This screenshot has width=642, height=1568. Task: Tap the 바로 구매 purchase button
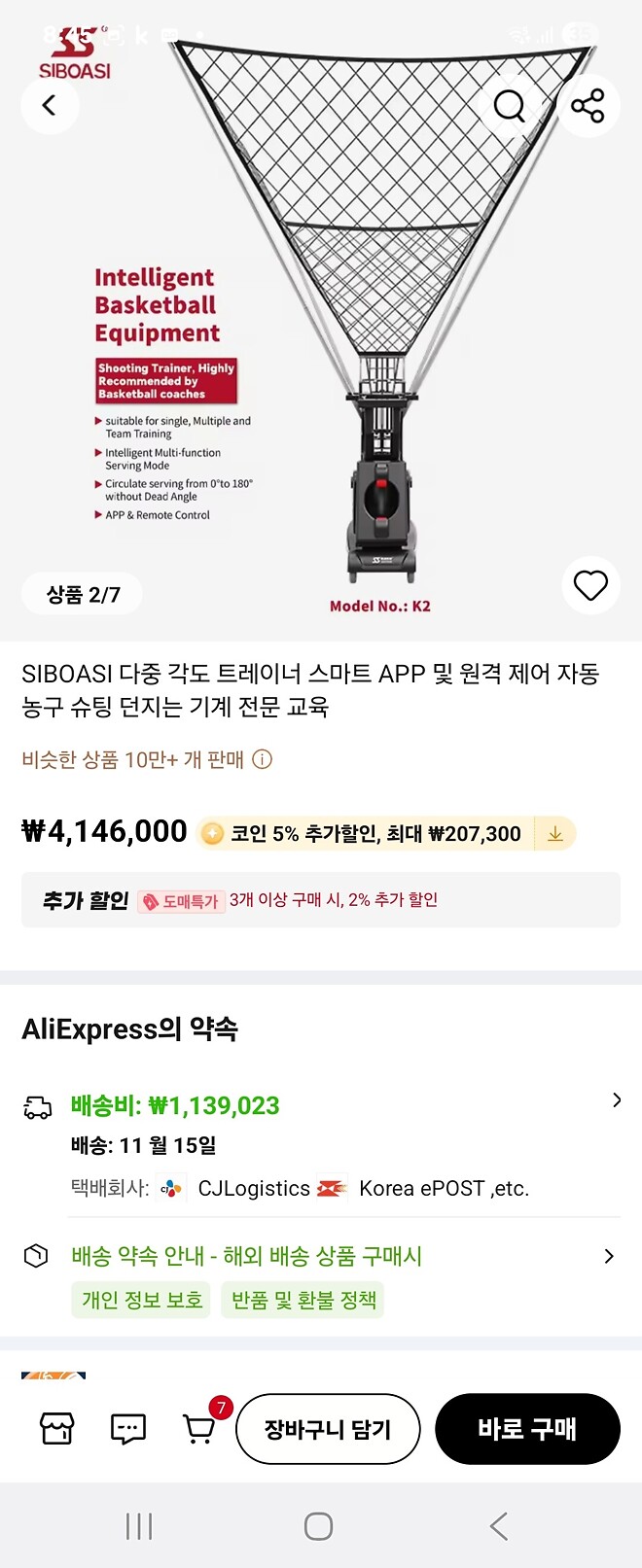[x=527, y=1428]
